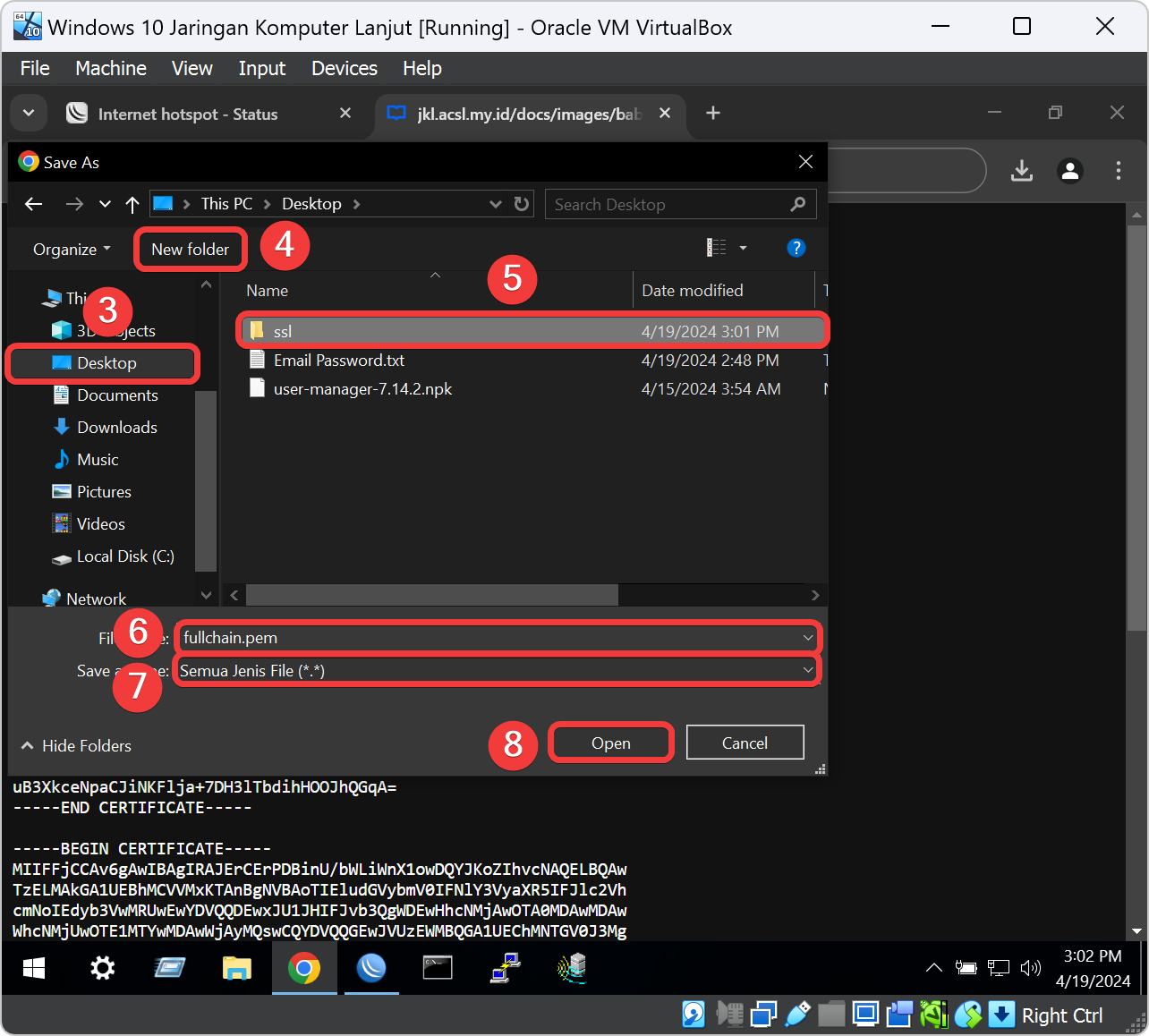The width and height of the screenshot is (1149, 1036).
Task: Click VirtualBox shared folders status icon
Action: [x=831, y=1015]
